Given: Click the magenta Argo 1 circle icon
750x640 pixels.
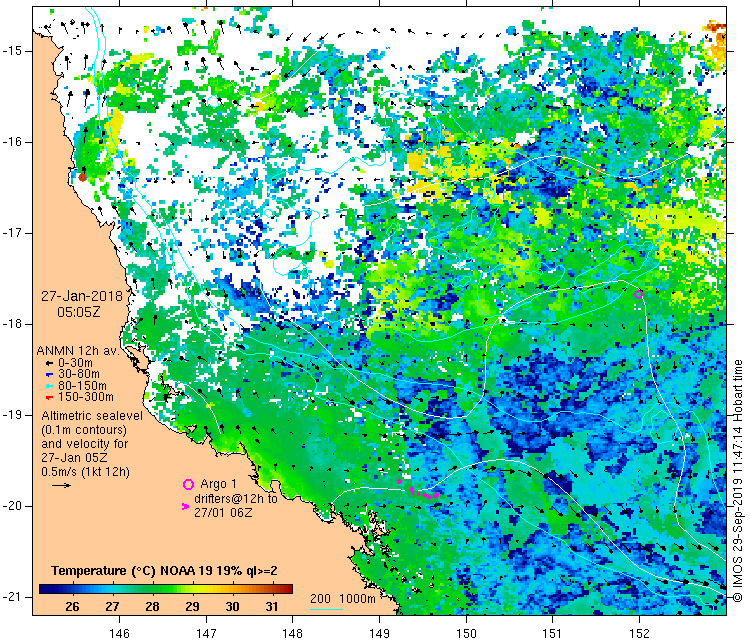Looking at the screenshot, I should click(x=187, y=484).
